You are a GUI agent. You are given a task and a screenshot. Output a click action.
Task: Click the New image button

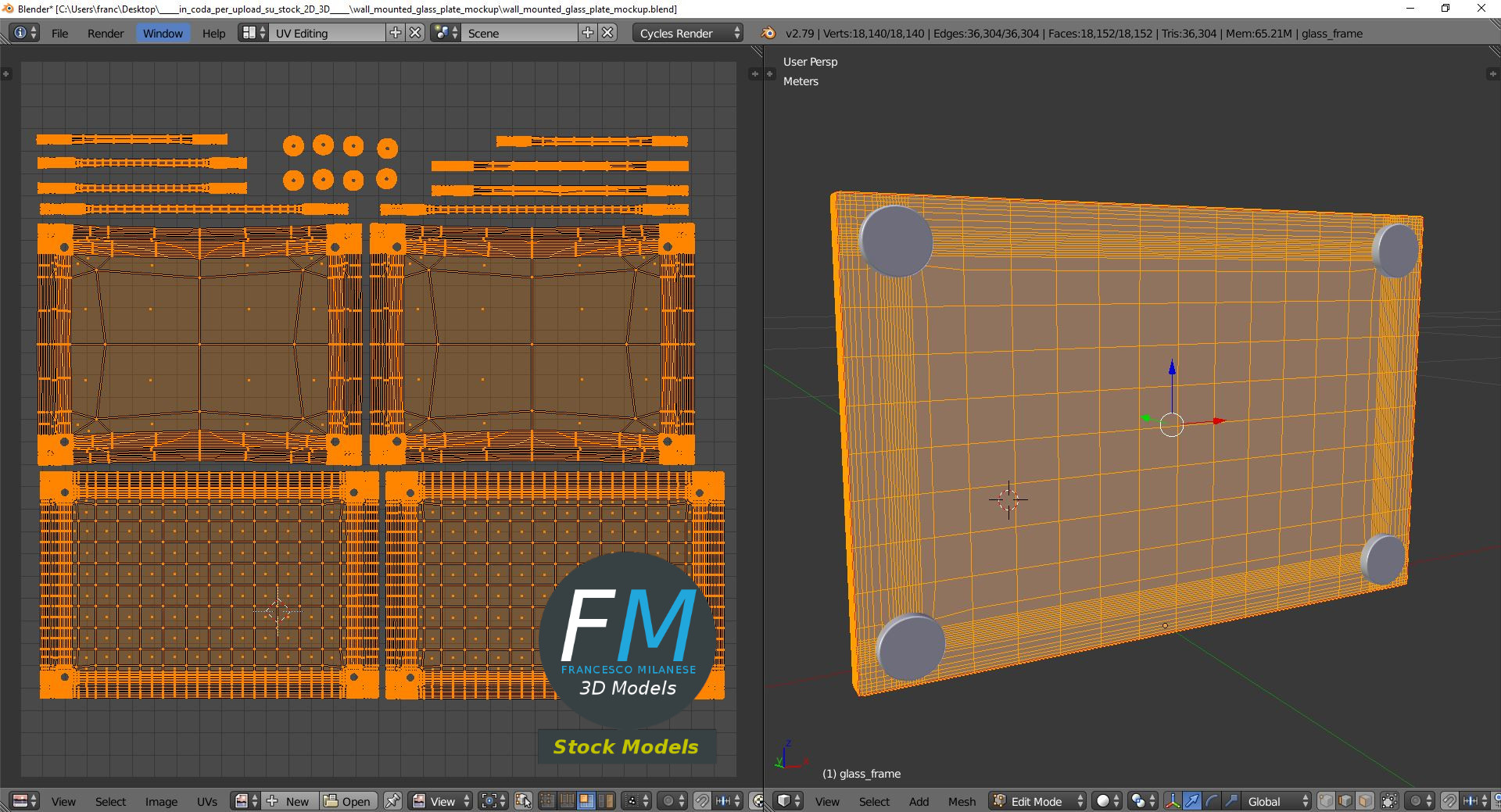pyautogui.click(x=290, y=801)
